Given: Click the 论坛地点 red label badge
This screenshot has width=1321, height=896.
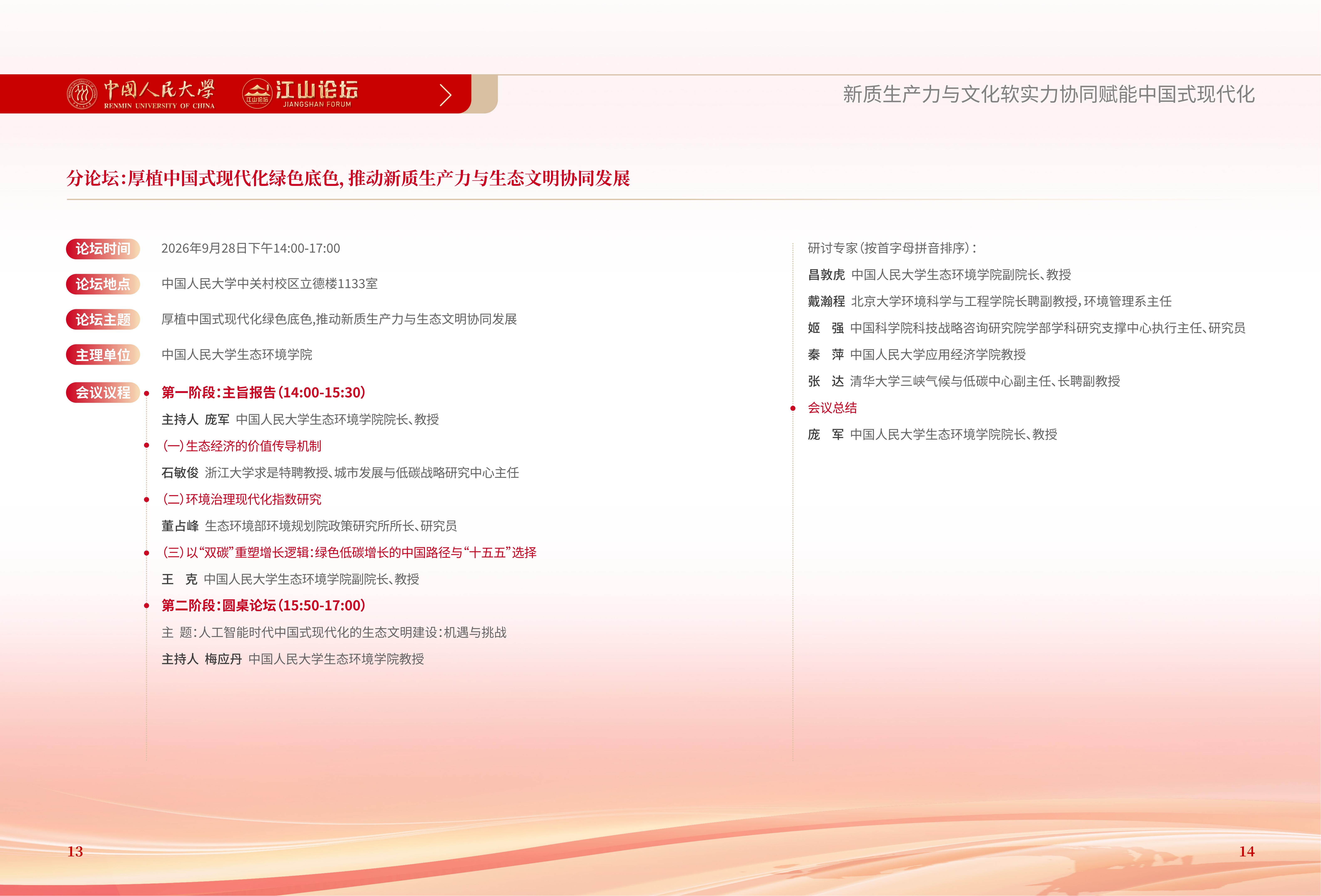Looking at the screenshot, I should pos(103,284).
